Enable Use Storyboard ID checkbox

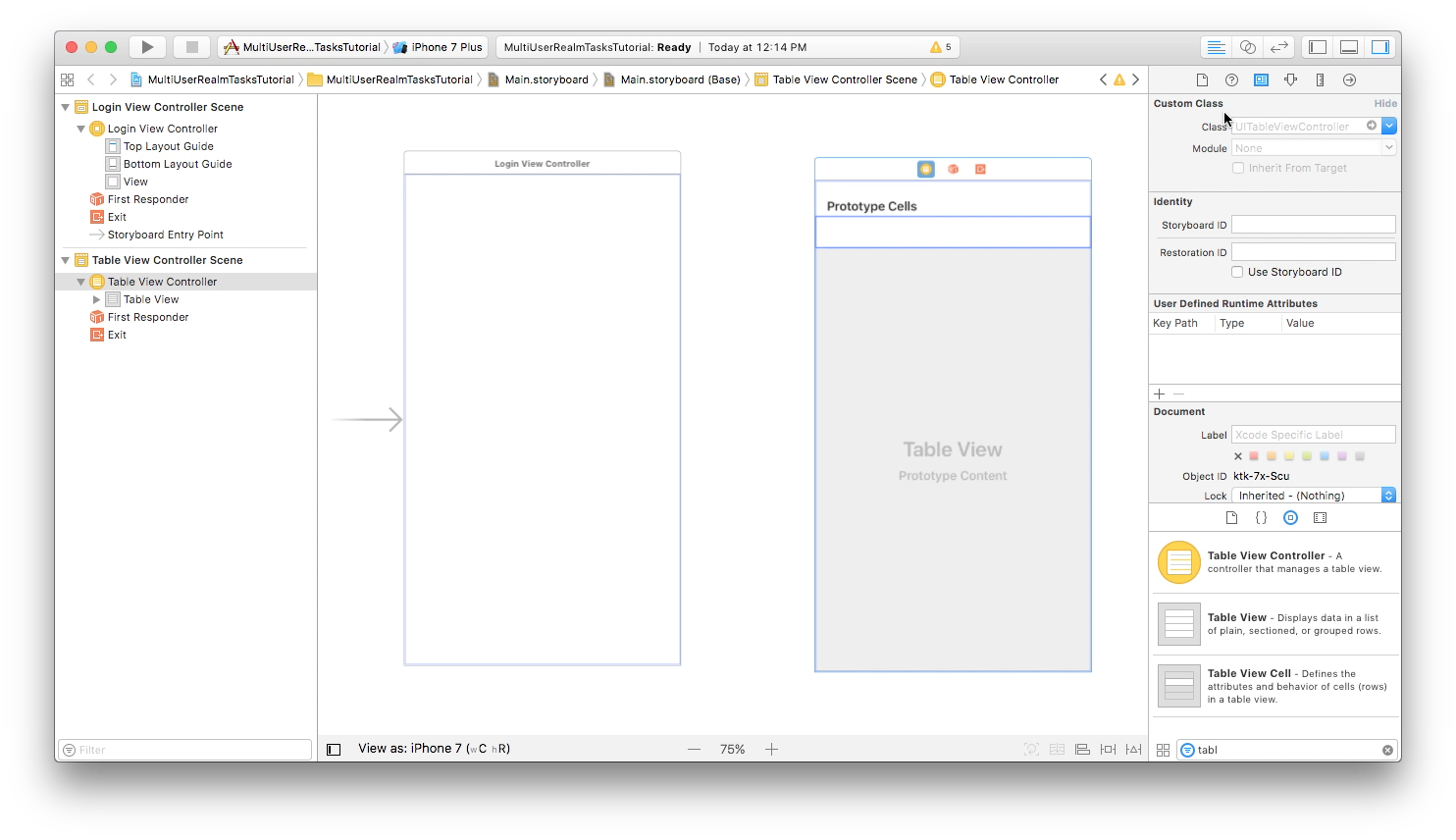(x=1237, y=272)
